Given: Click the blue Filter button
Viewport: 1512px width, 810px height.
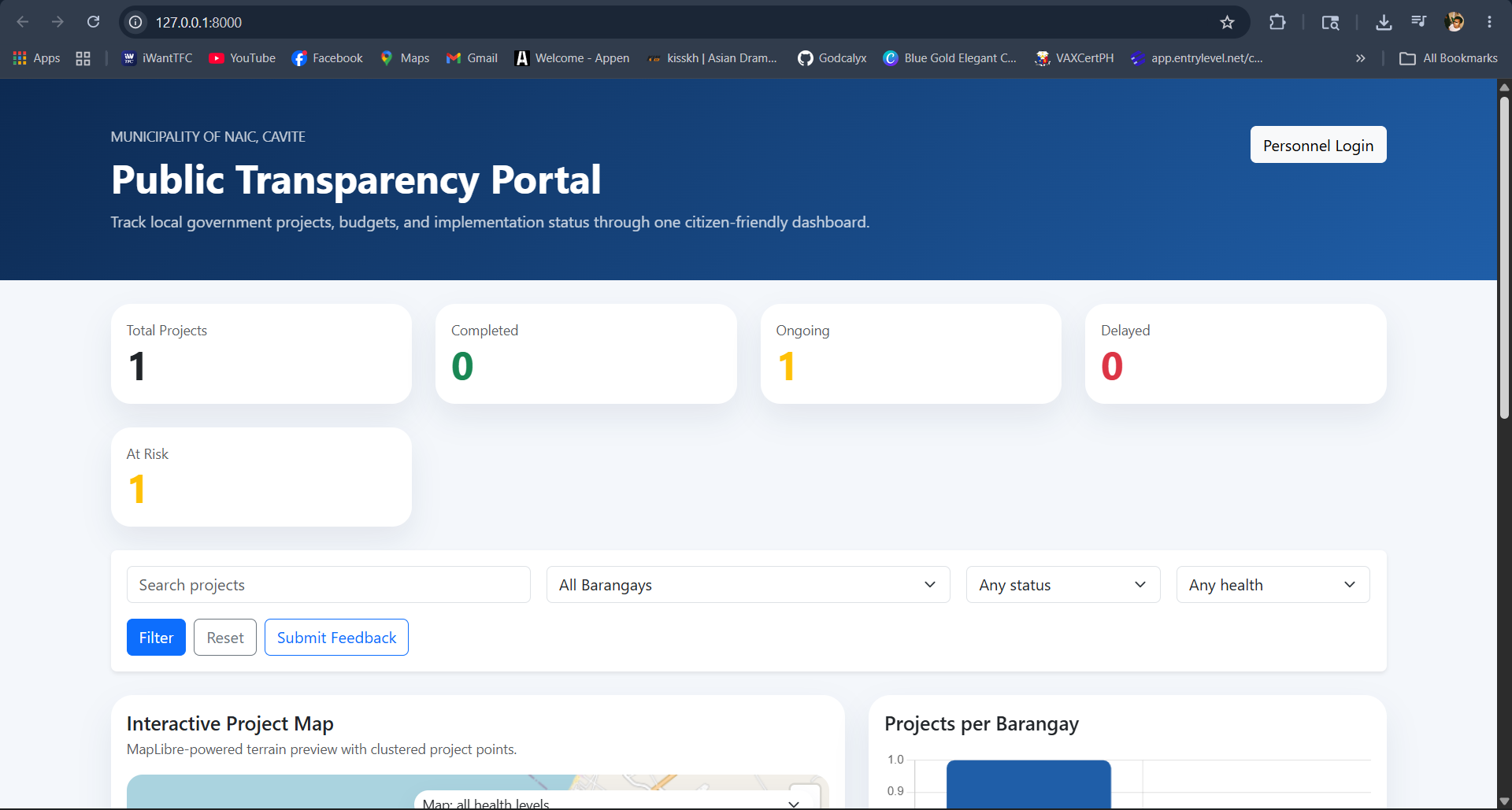Looking at the screenshot, I should pos(156,638).
